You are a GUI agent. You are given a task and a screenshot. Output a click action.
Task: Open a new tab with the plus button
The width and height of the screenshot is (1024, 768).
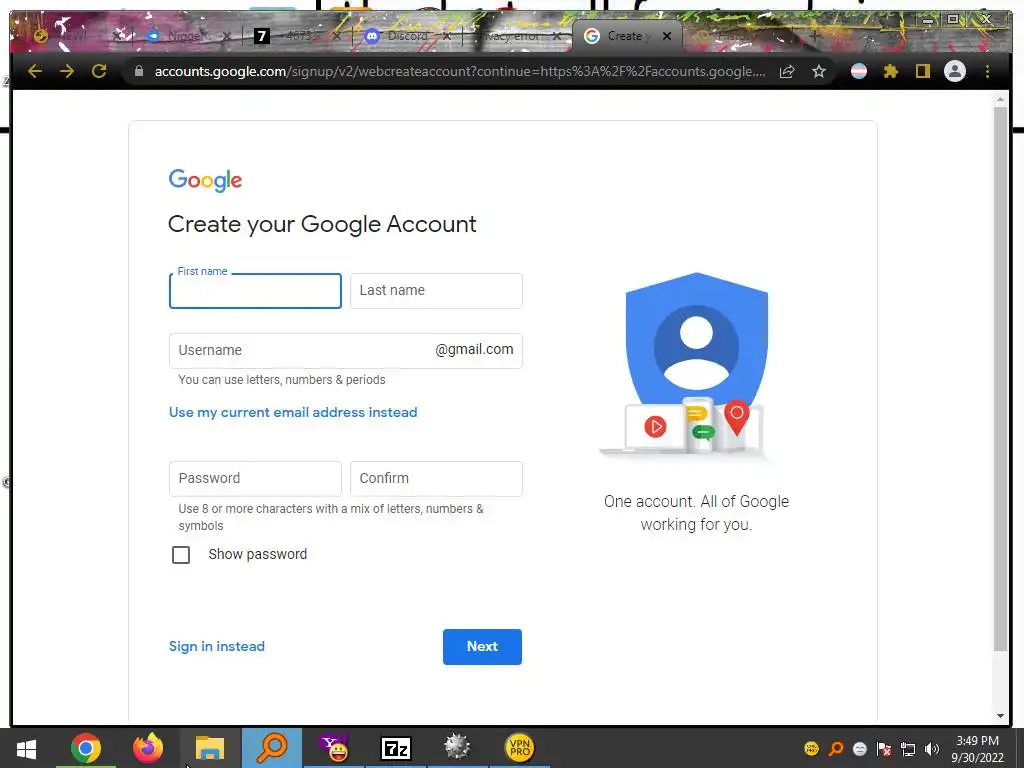click(x=814, y=36)
